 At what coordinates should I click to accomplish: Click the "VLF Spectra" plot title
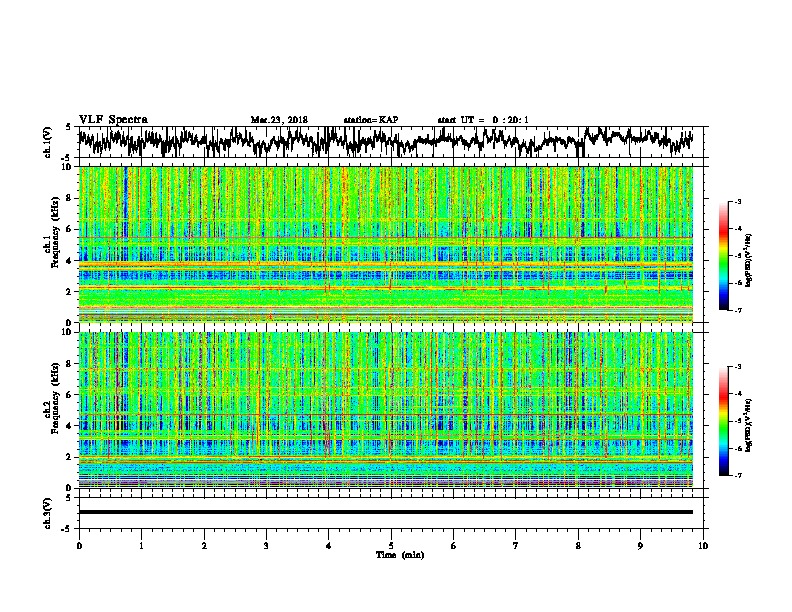[x=113, y=120]
